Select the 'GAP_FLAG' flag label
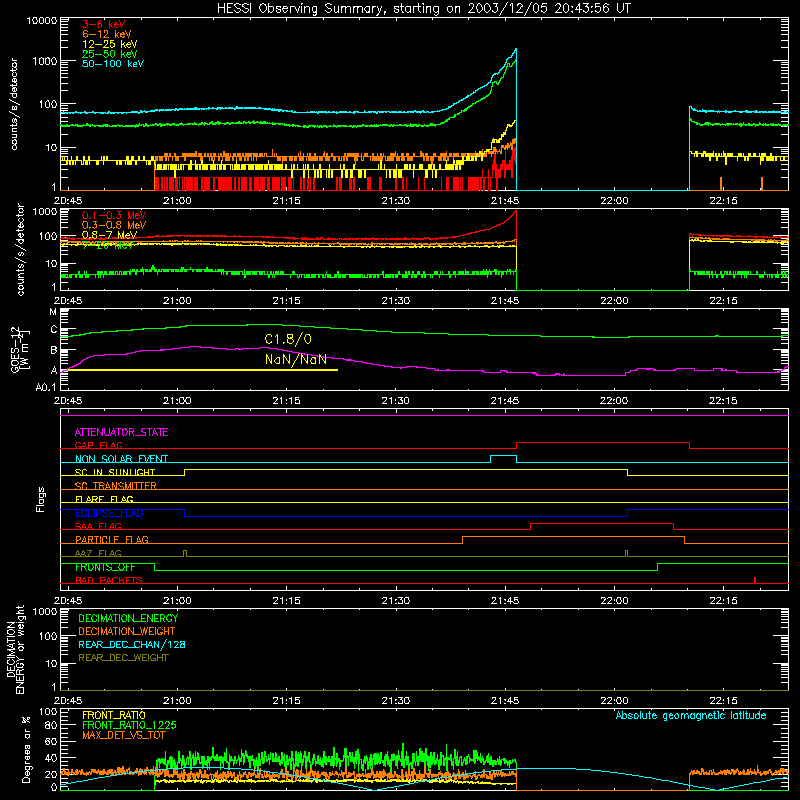 pyautogui.click(x=98, y=445)
